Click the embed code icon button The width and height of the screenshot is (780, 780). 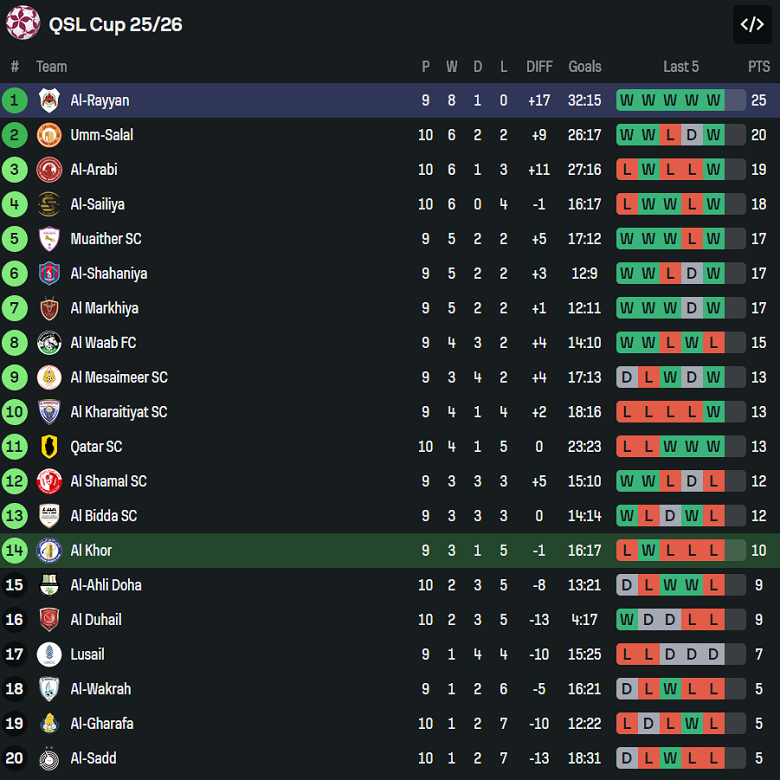point(752,24)
